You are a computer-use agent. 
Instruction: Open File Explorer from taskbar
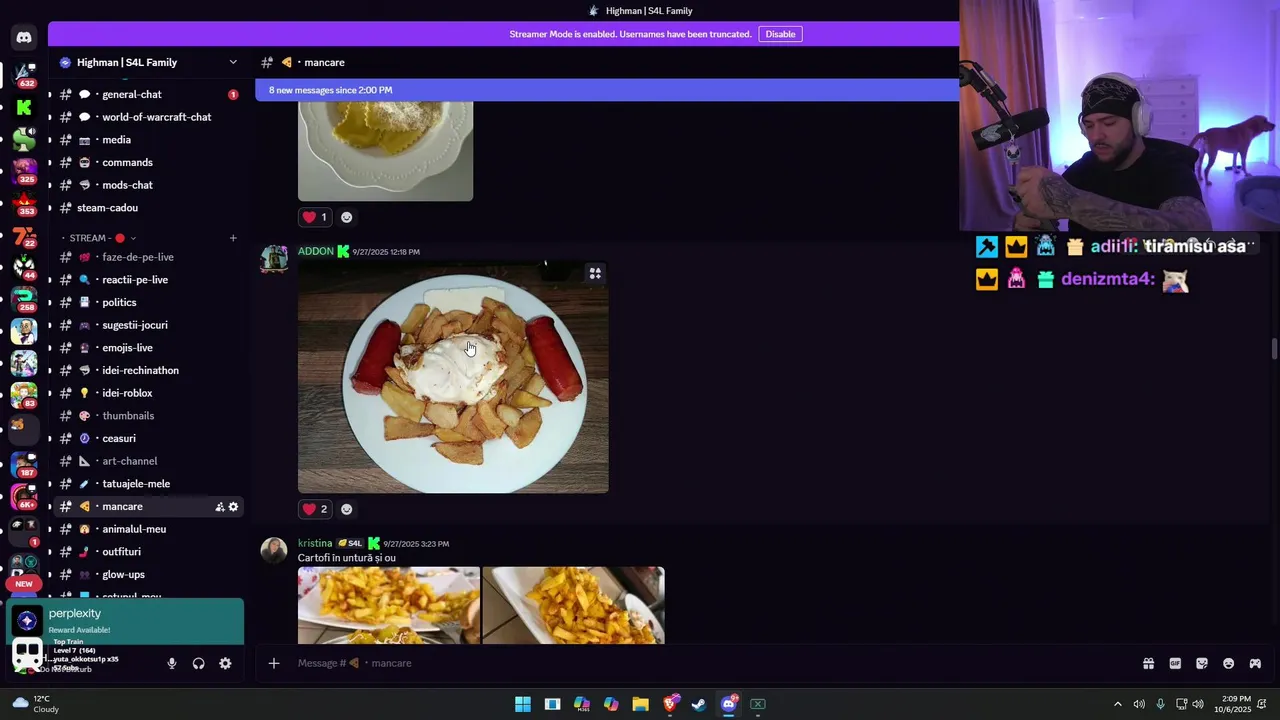pos(640,704)
